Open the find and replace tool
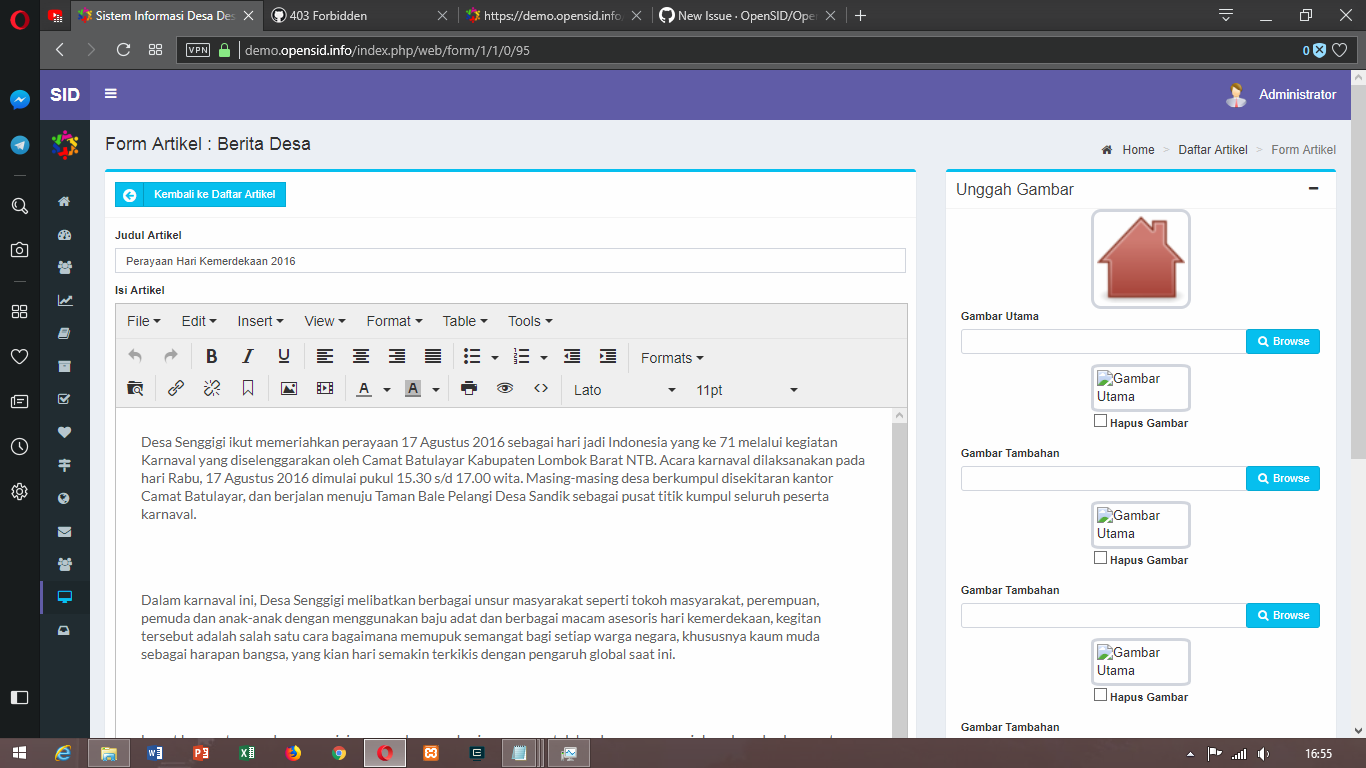 [x=136, y=389]
